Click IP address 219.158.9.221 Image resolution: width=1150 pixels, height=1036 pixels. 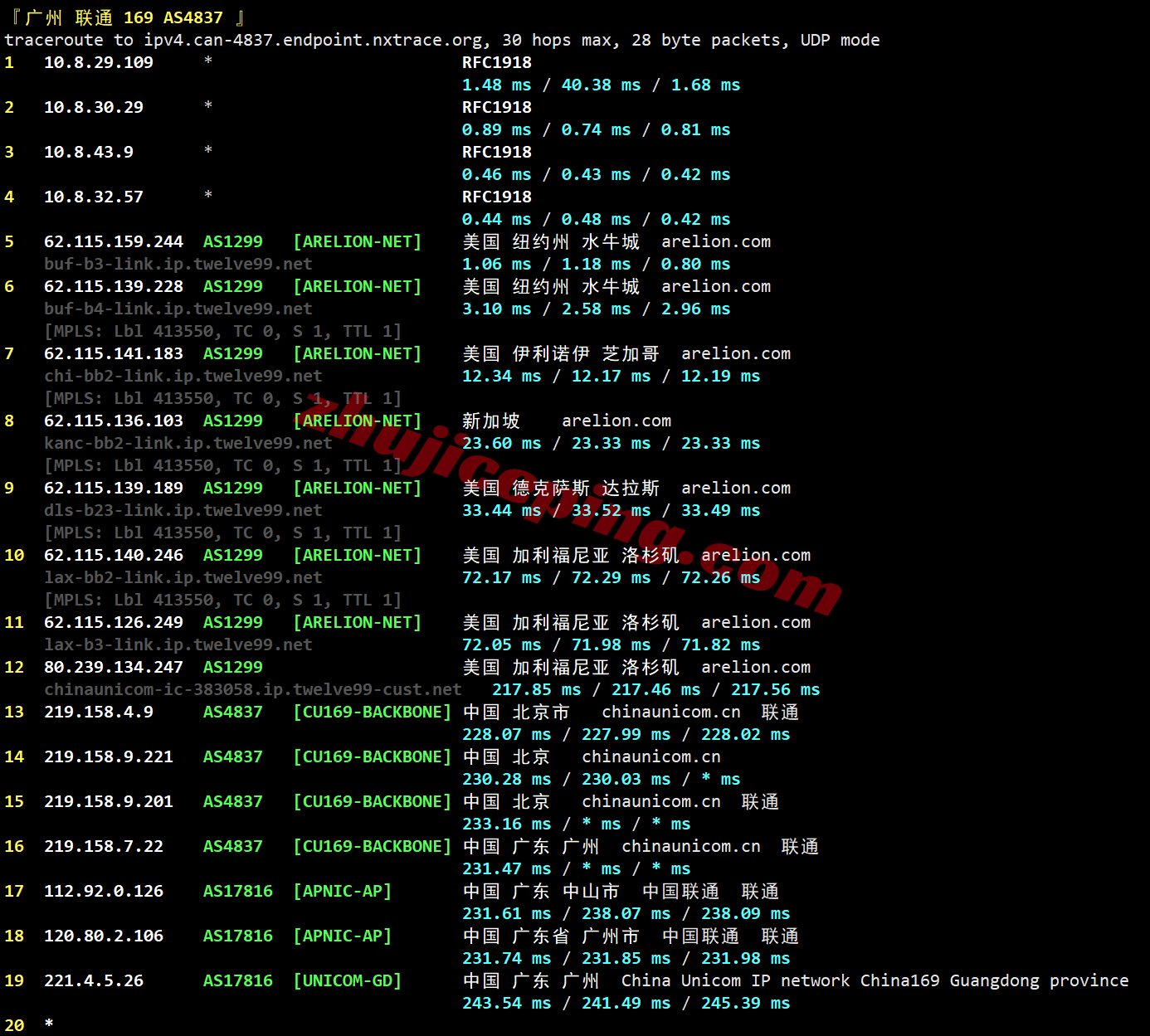coord(109,756)
